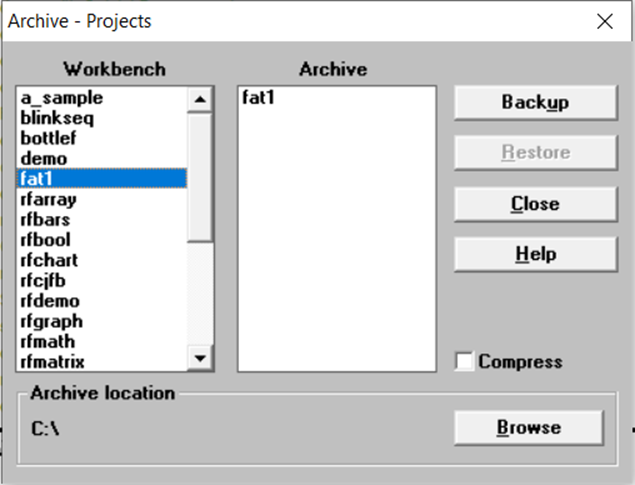The width and height of the screenshot is (635, 485).
Task: Select rfbars project entry
Action: (102, 220)
